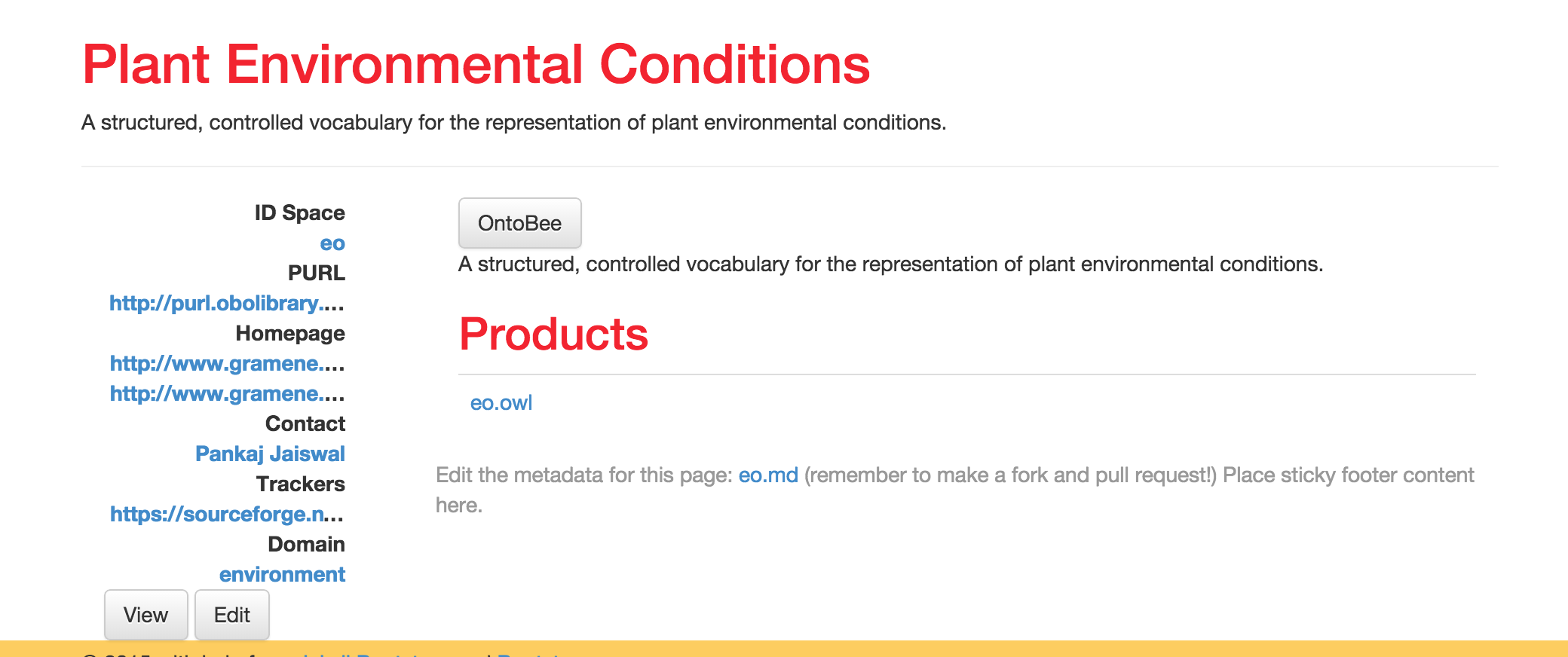Screen dimensions: 1568x657
Task: Click the Plant Environmental Conditions title
Action: 476,64
